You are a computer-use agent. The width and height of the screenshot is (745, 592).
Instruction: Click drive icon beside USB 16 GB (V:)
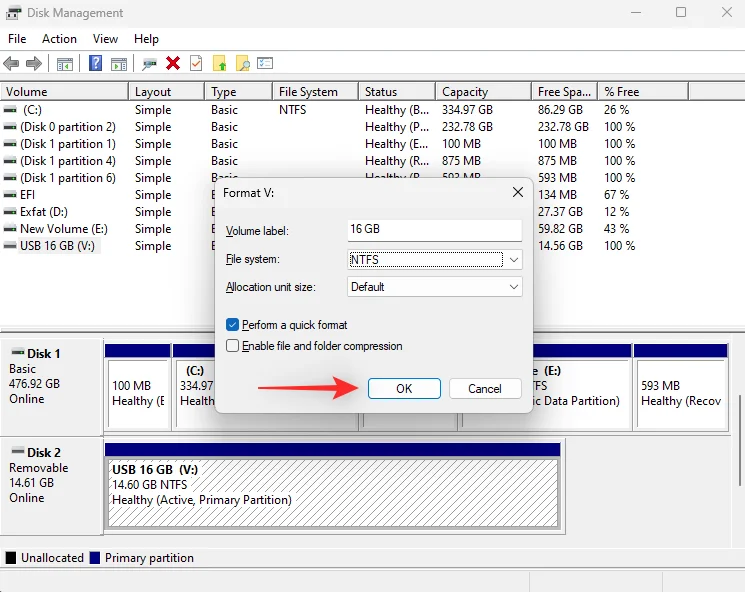[x=10, y=246]
